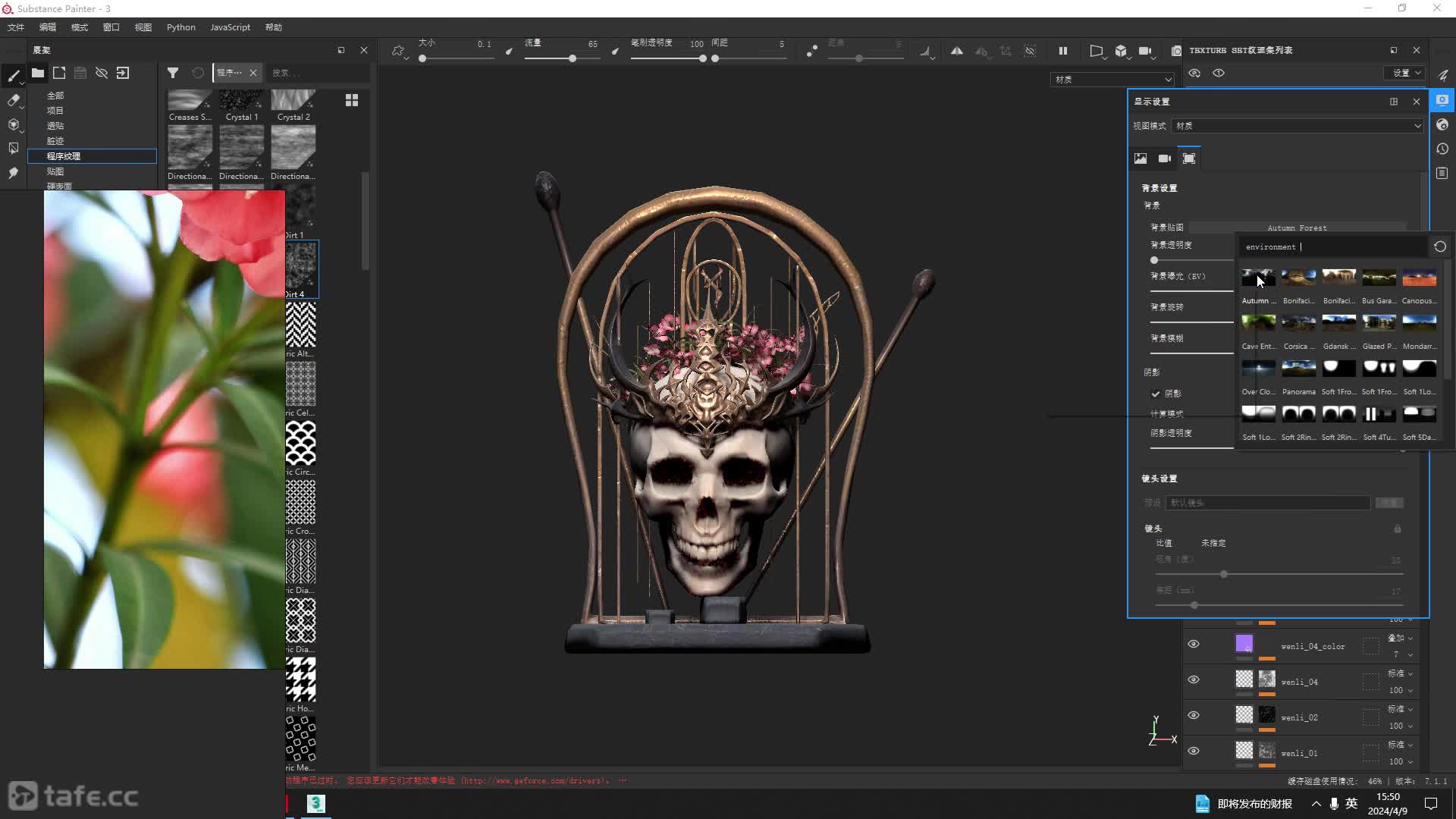
Task: Open the Python menu
Action: pyautogui.click(x=181, y=27)
